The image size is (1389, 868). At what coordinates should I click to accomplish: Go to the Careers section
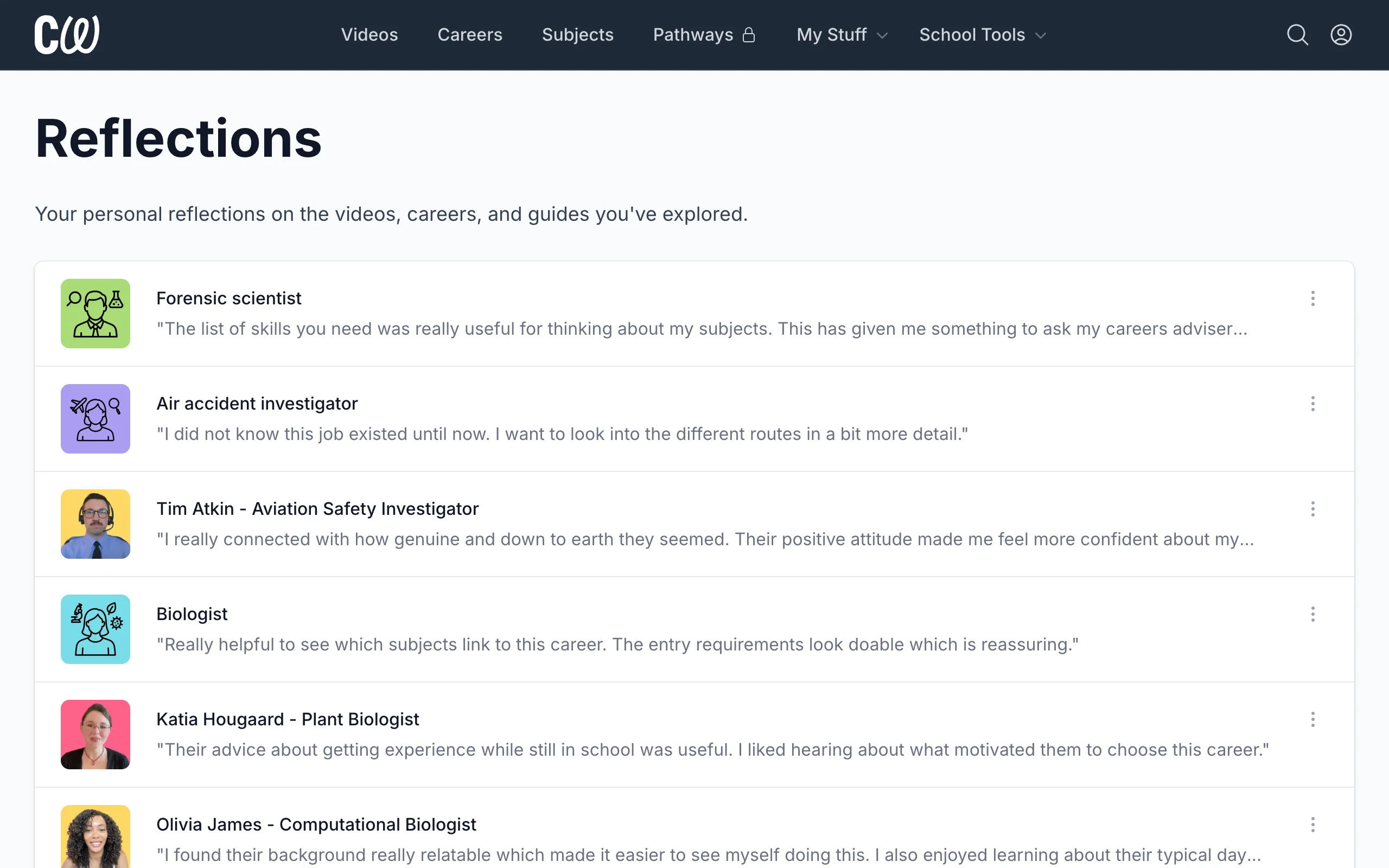coord(469,34)
